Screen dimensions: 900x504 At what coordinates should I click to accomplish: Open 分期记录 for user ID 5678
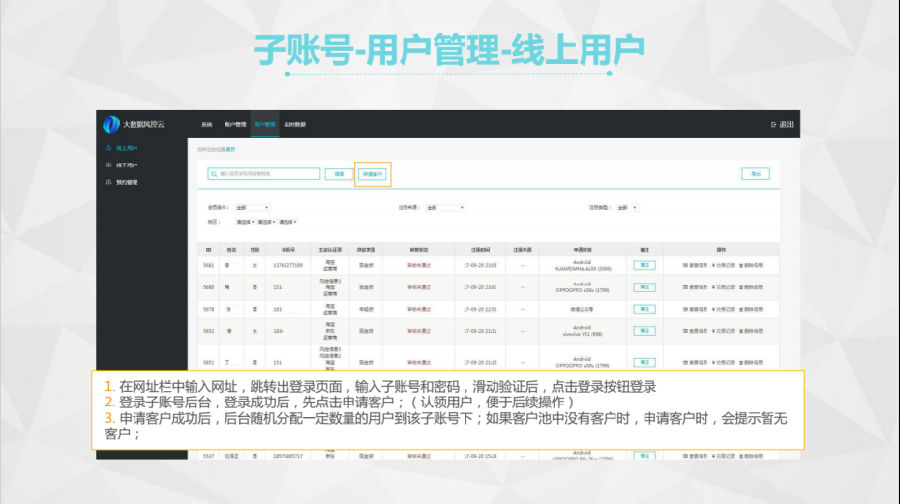[723, 309]
